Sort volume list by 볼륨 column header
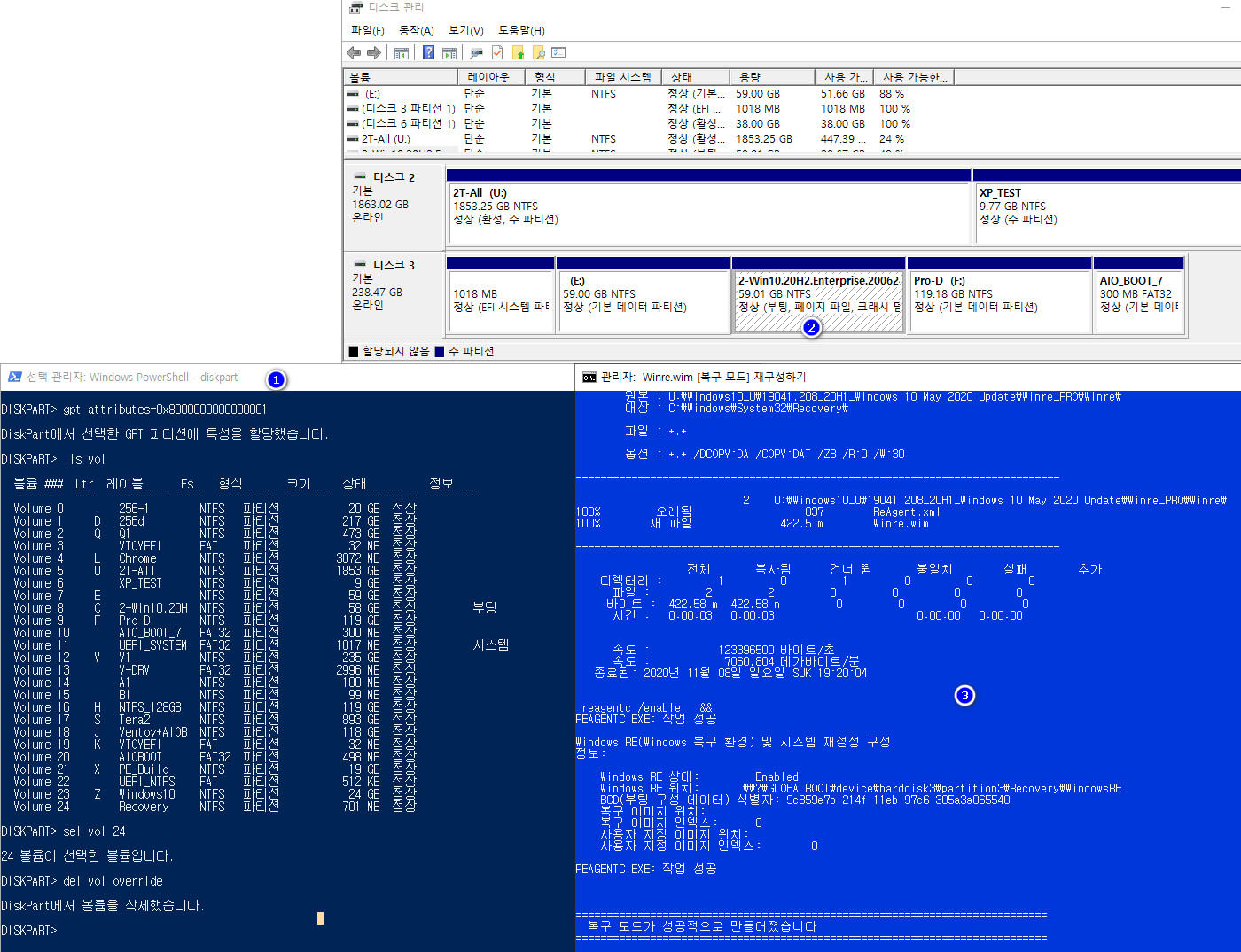1241x952 pixels. (x=401, y=77)
